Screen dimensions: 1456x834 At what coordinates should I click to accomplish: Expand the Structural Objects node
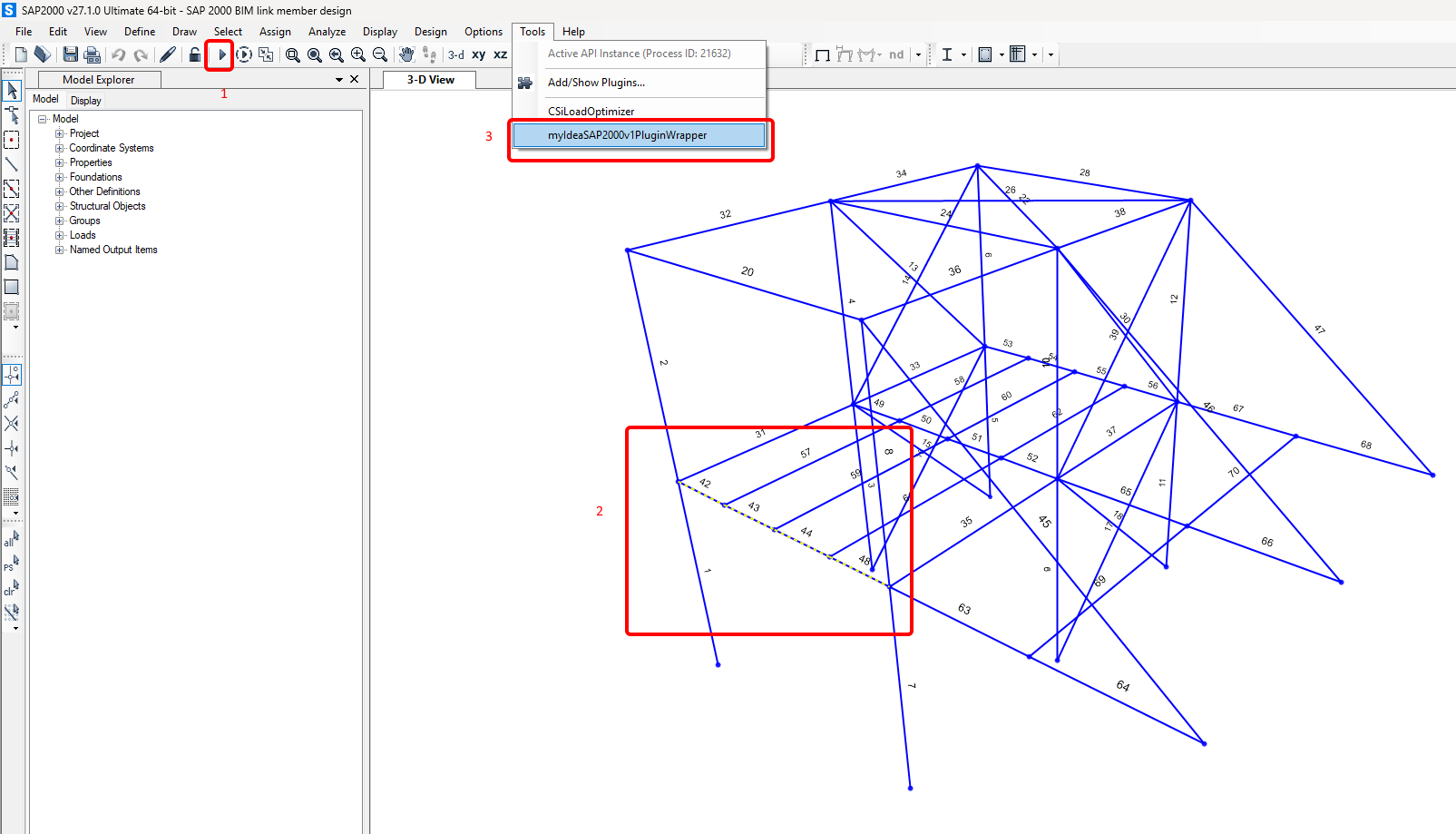(60, 206)
